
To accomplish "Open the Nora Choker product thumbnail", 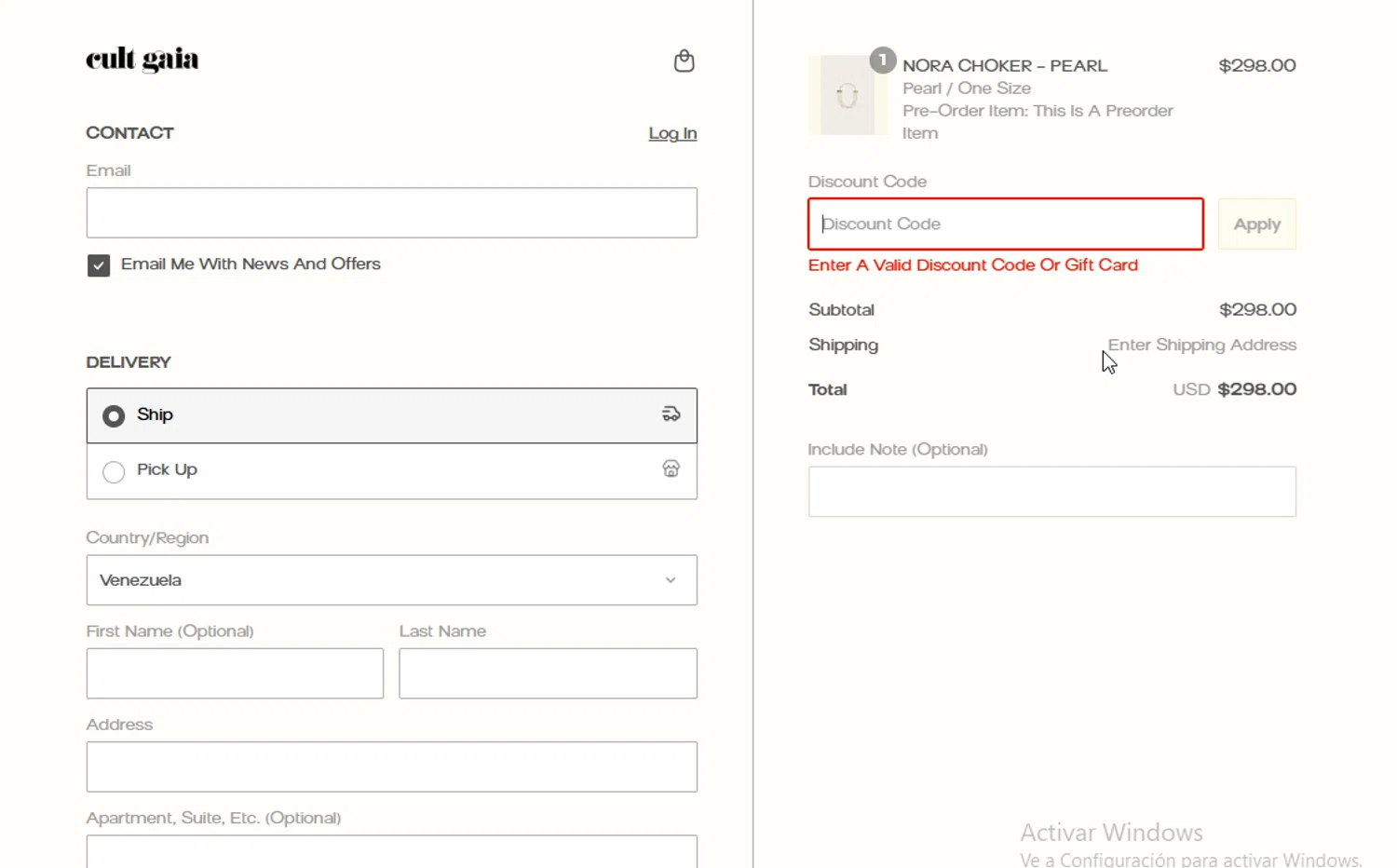I will [x=848, y=95].
